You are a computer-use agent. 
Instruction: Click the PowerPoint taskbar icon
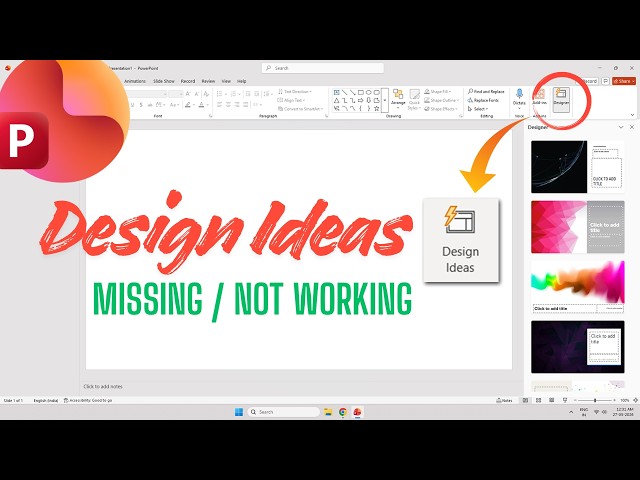click(358, 412)
